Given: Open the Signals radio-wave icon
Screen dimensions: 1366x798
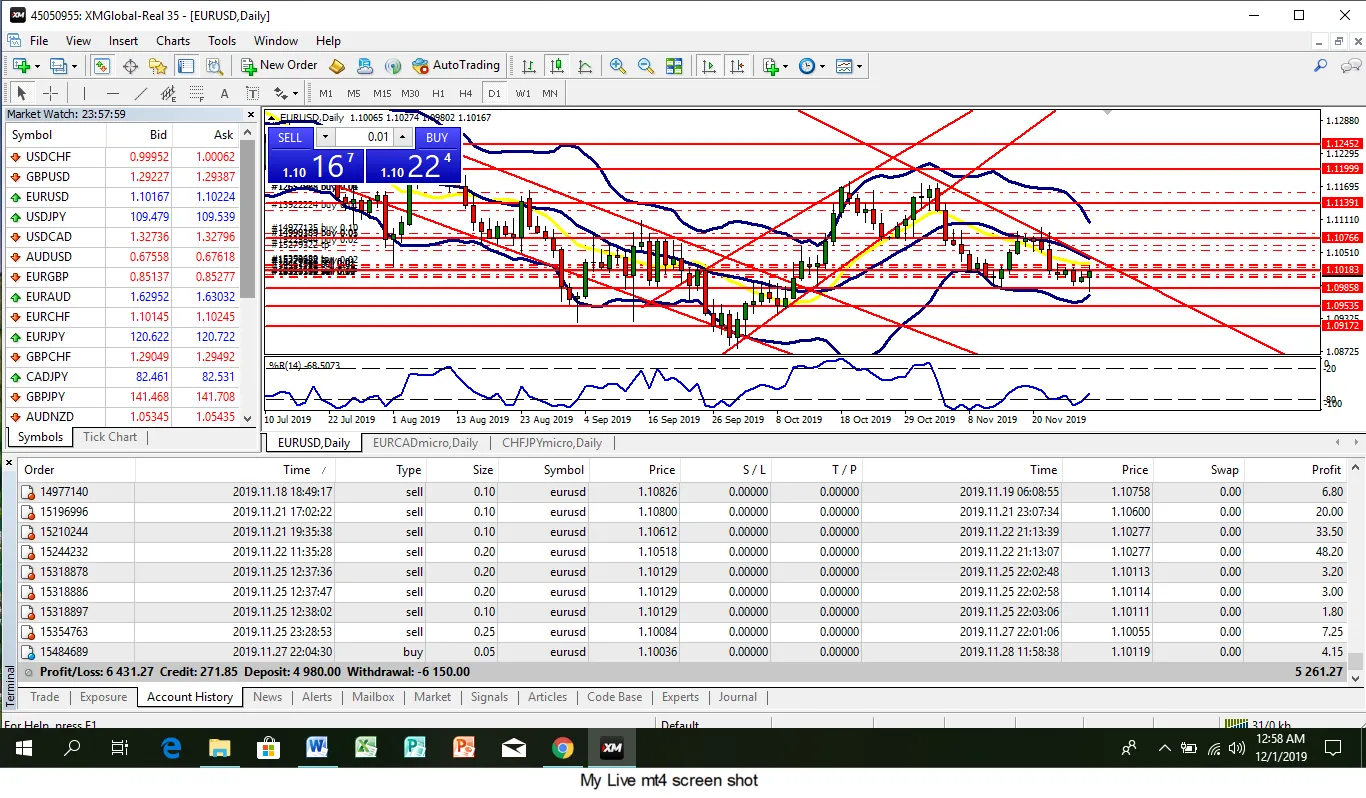Looking at the screenshot, I should 393,66.
